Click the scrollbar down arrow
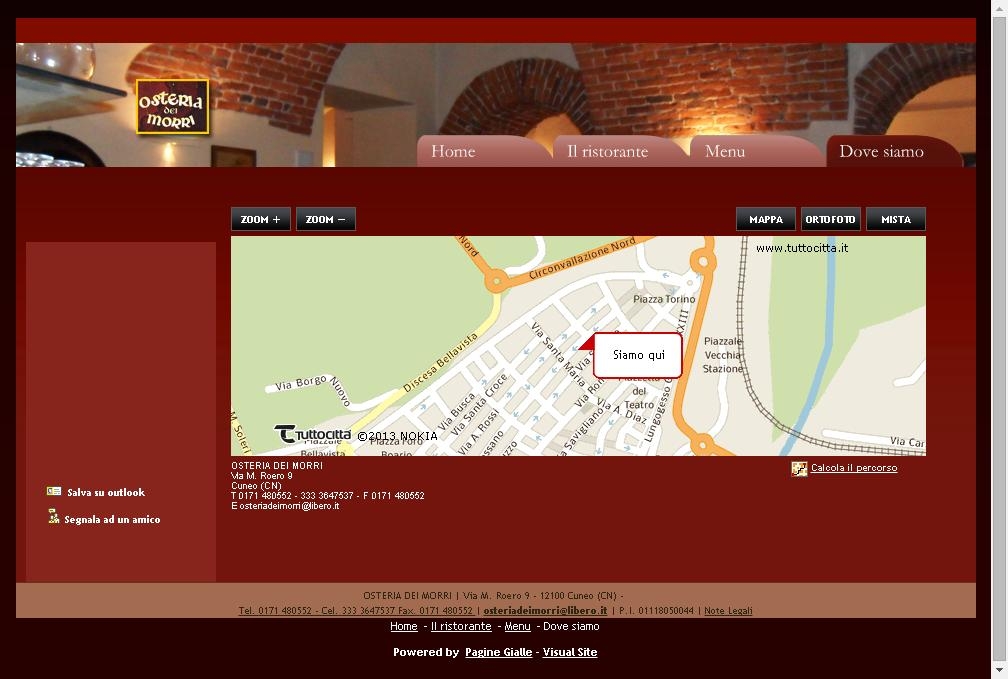 [999, 671]
